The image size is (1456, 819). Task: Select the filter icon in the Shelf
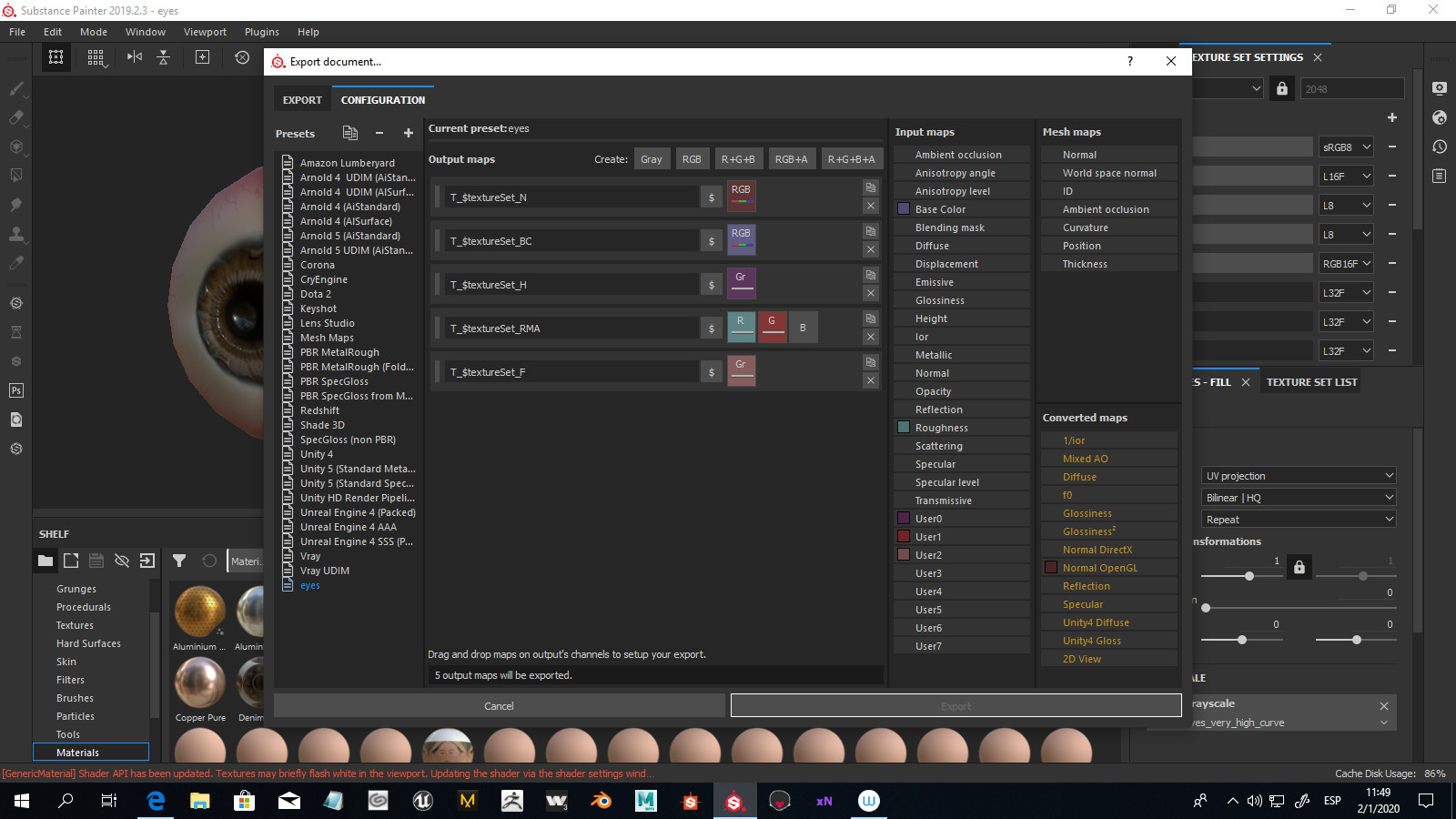179,561
